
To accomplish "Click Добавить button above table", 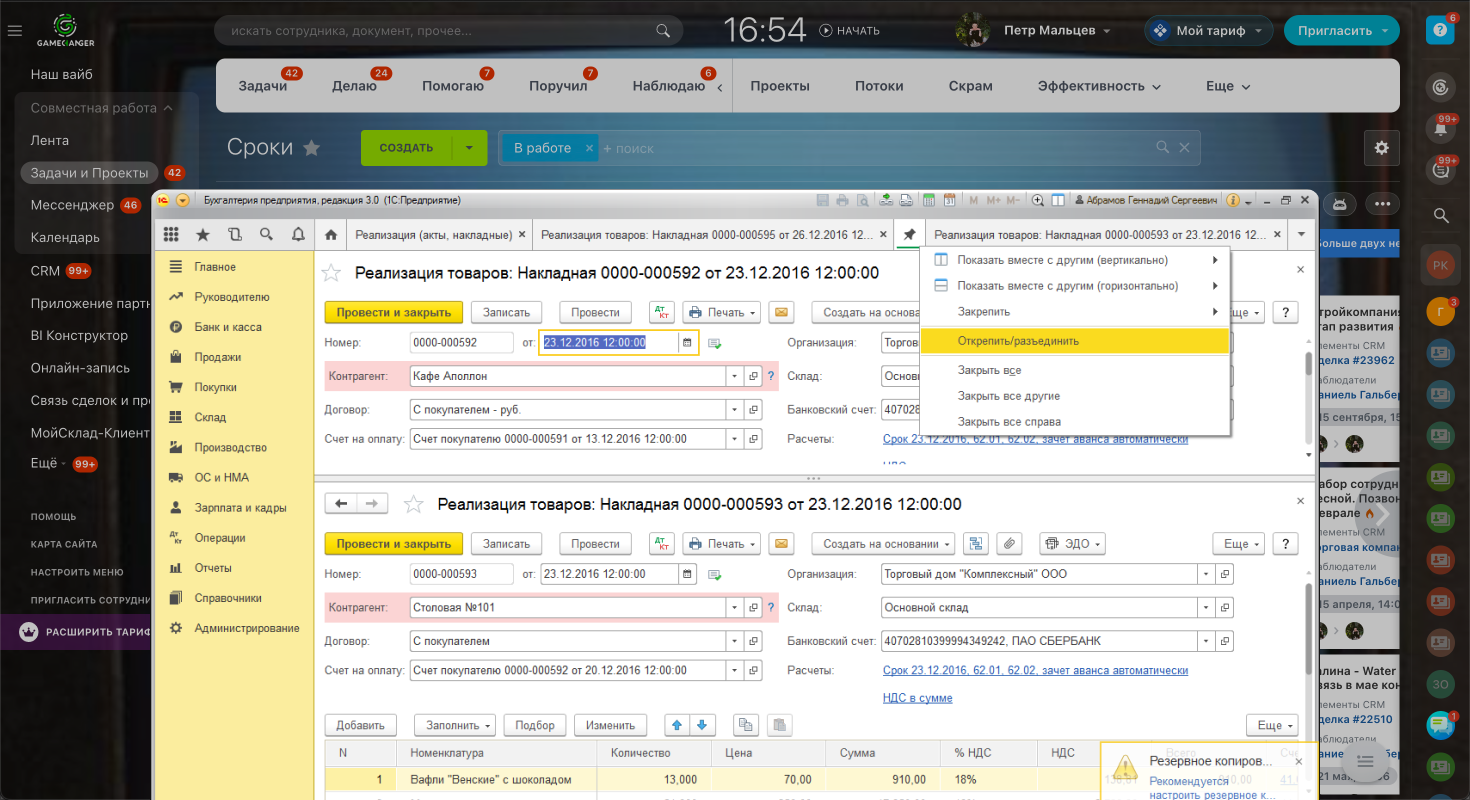I will (x=361, y=725).
